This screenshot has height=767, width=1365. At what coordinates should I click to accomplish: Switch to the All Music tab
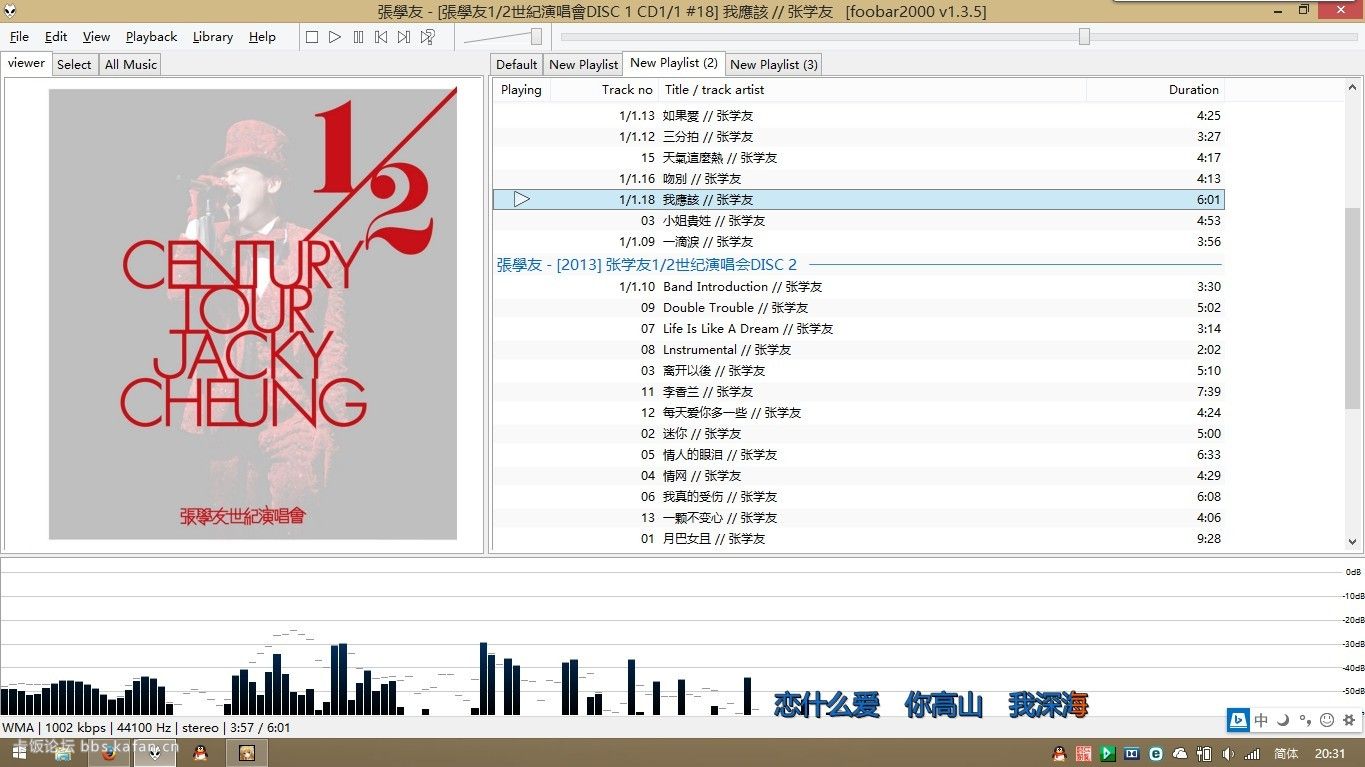point(131,65)
